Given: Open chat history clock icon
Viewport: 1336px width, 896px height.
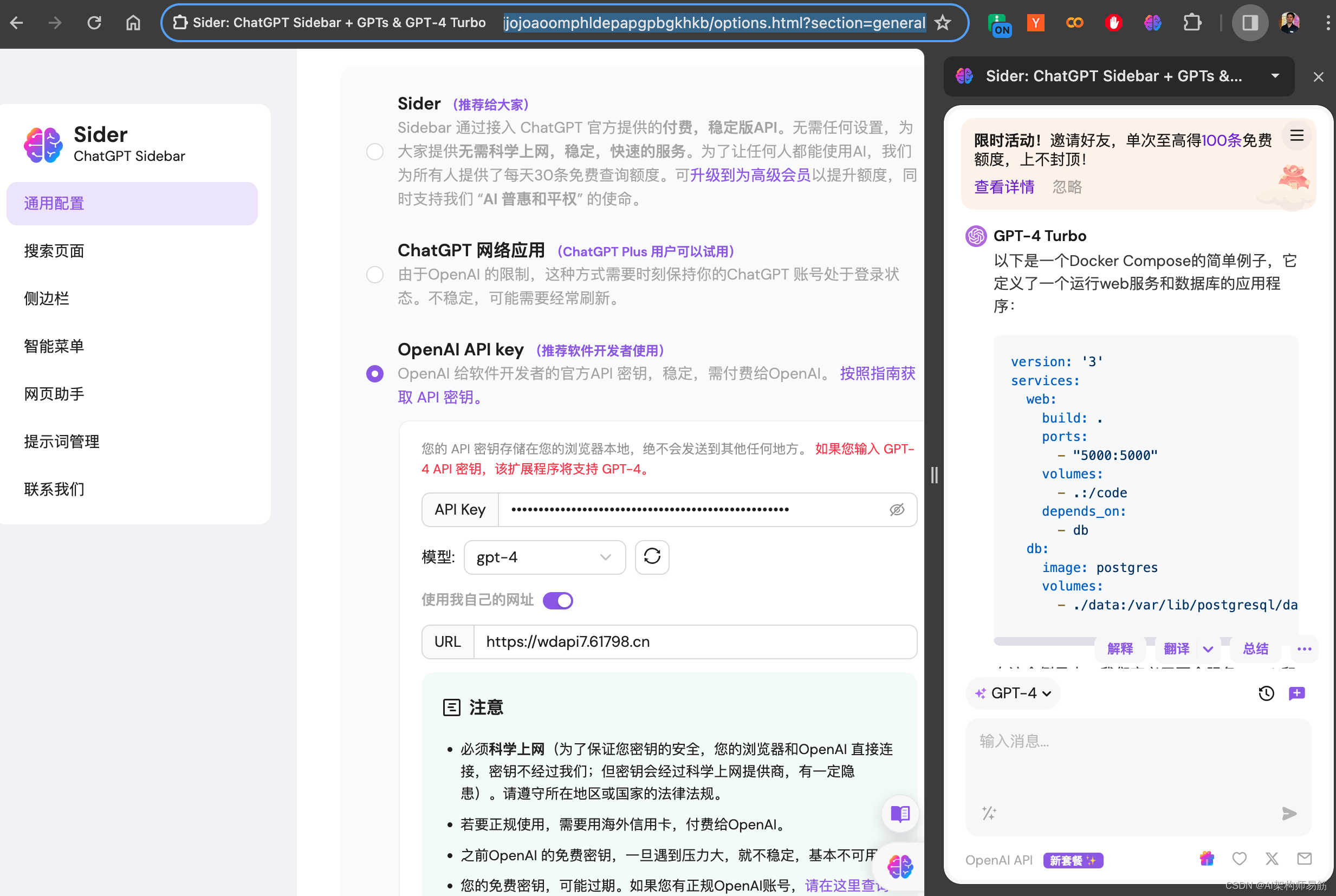Looking at the screenshot, I should pos(1266,693).
